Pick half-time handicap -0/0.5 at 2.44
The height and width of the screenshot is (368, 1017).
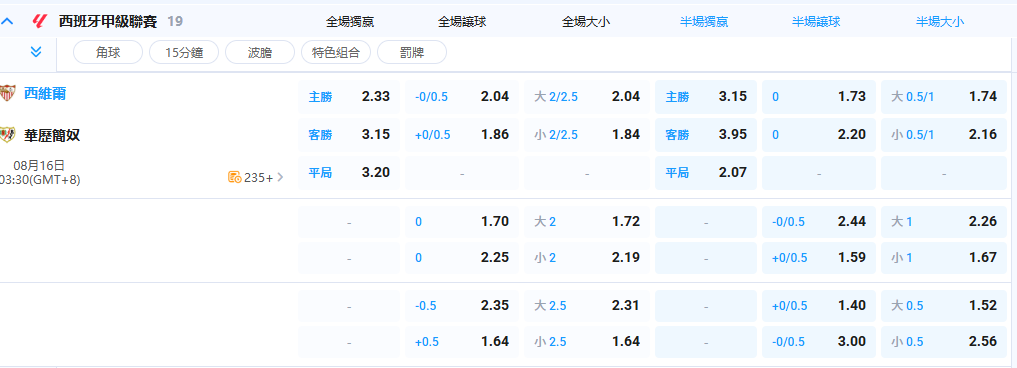tap(819, 222)
